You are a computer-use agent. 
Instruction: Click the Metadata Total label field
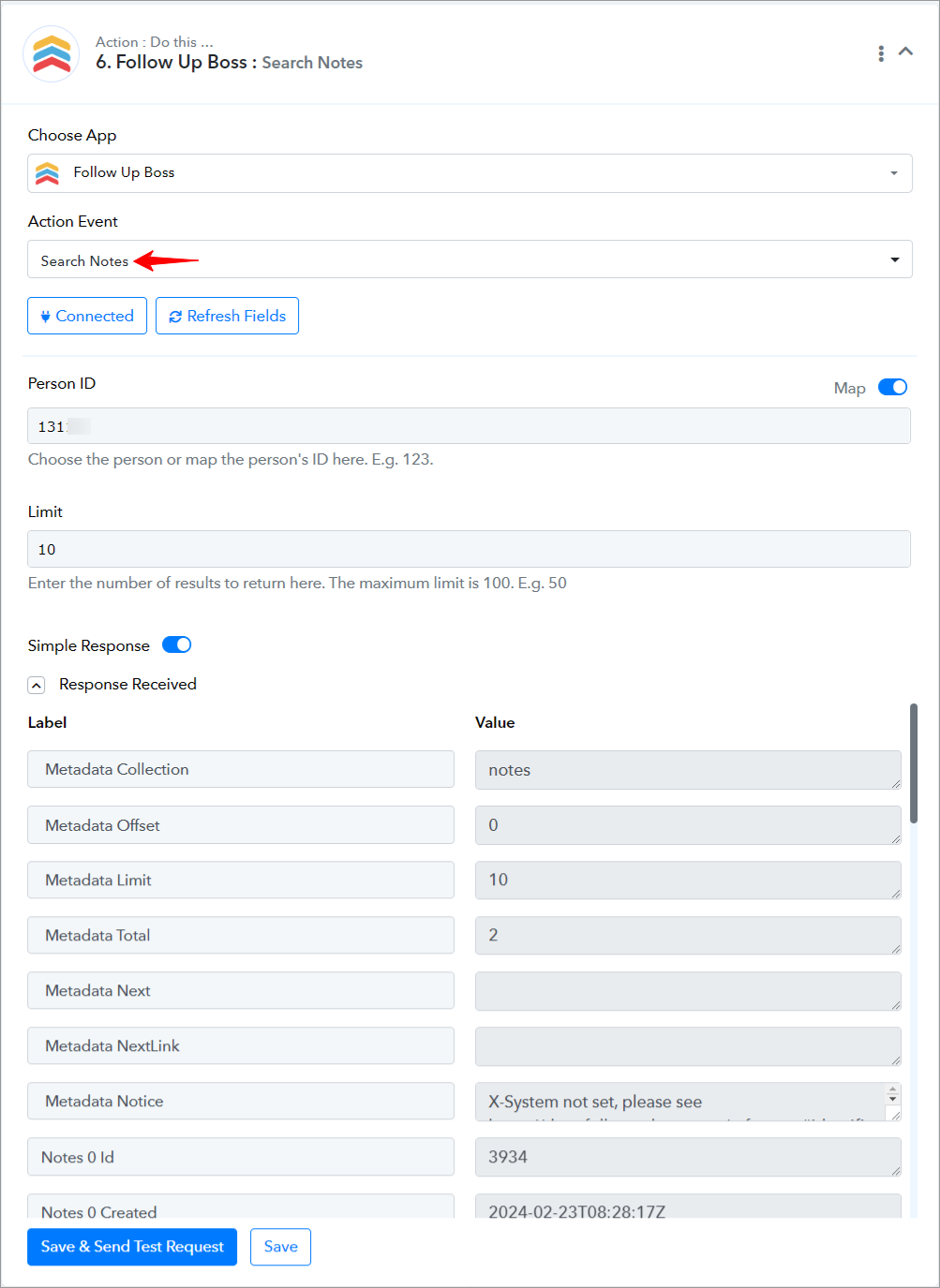(241, 935)
